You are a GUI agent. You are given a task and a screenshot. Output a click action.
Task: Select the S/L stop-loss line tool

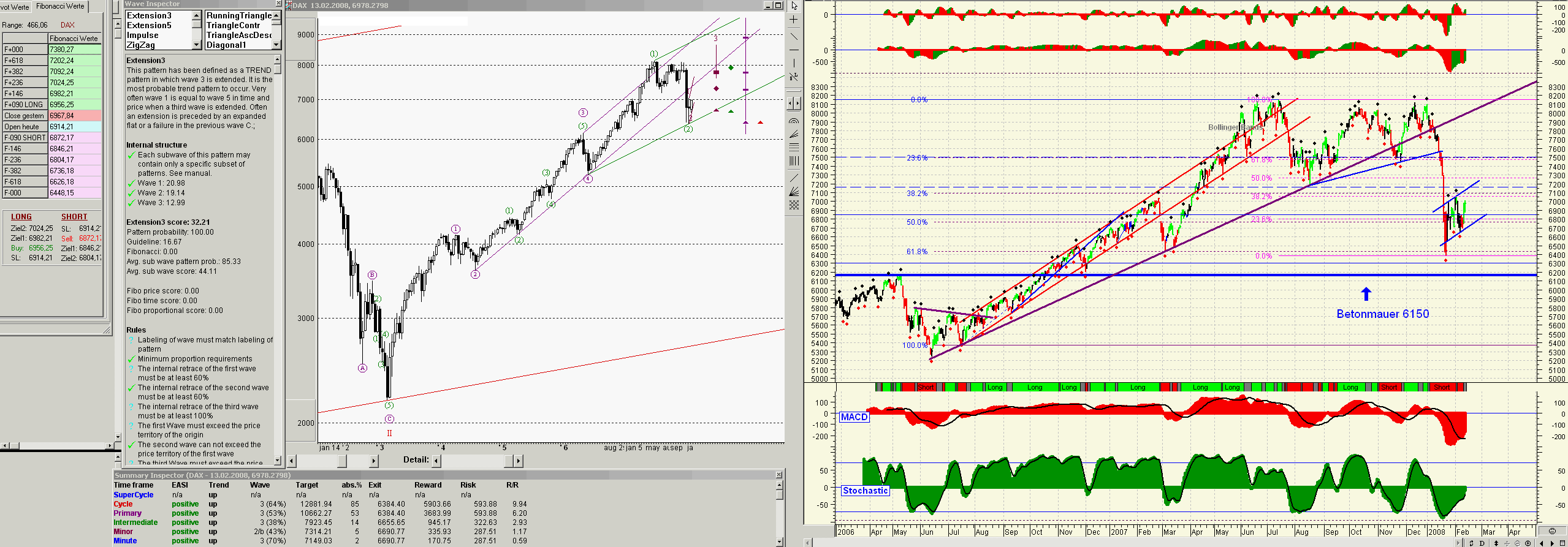(794, 77)
